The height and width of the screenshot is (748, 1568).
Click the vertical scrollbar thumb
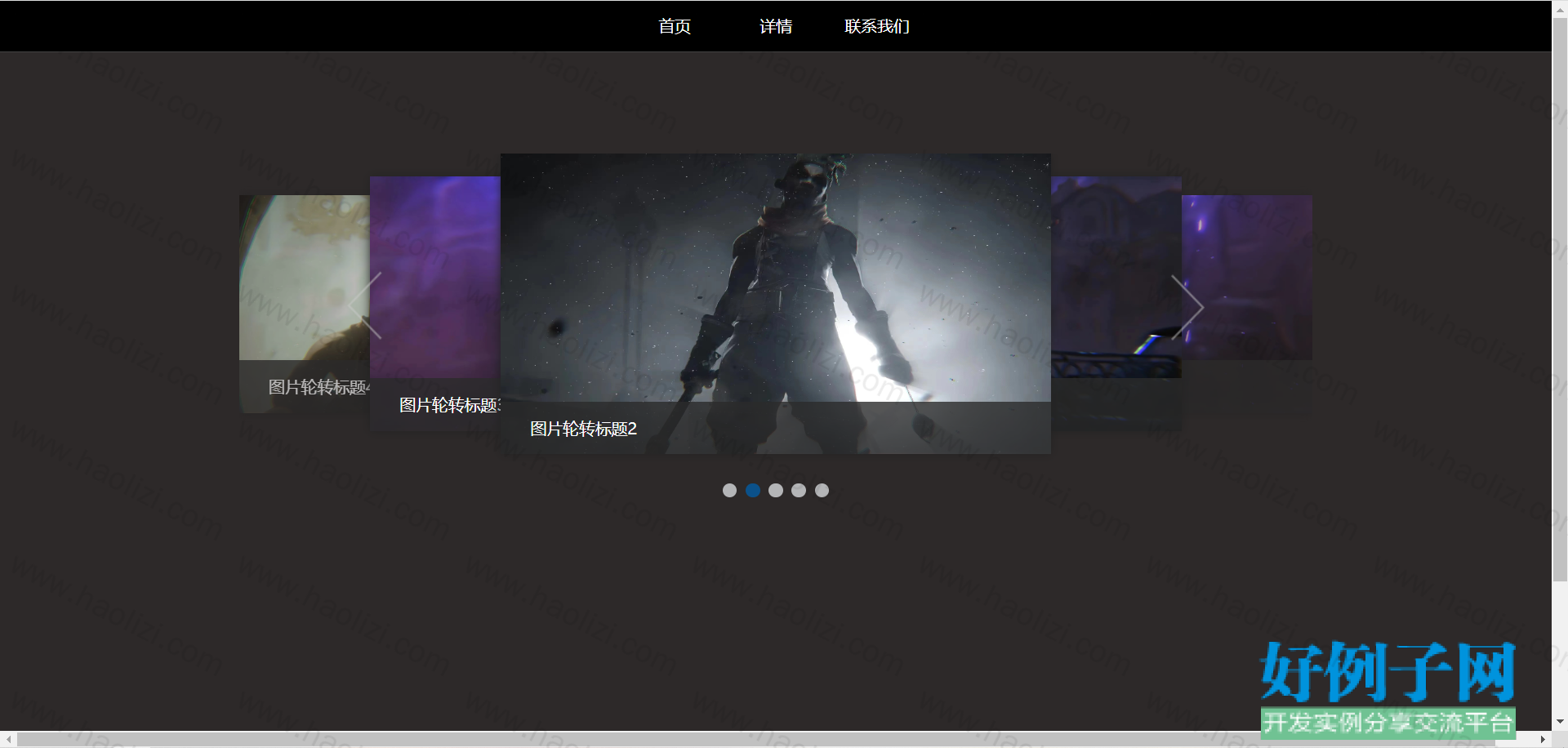point(1560,298)
